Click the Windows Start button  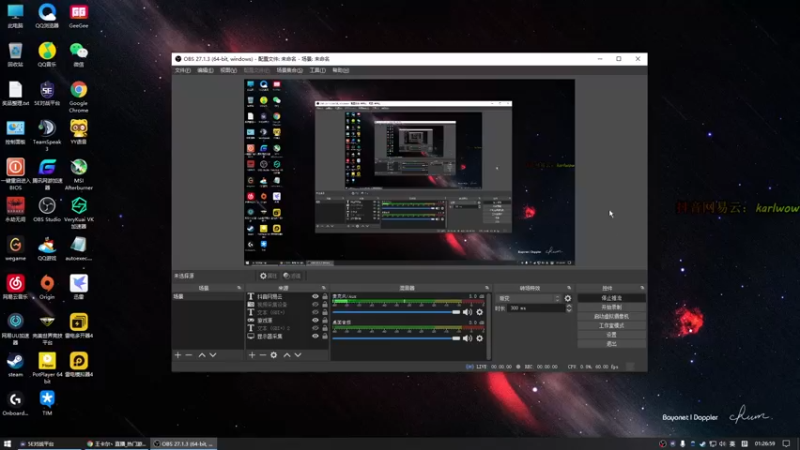7,444
